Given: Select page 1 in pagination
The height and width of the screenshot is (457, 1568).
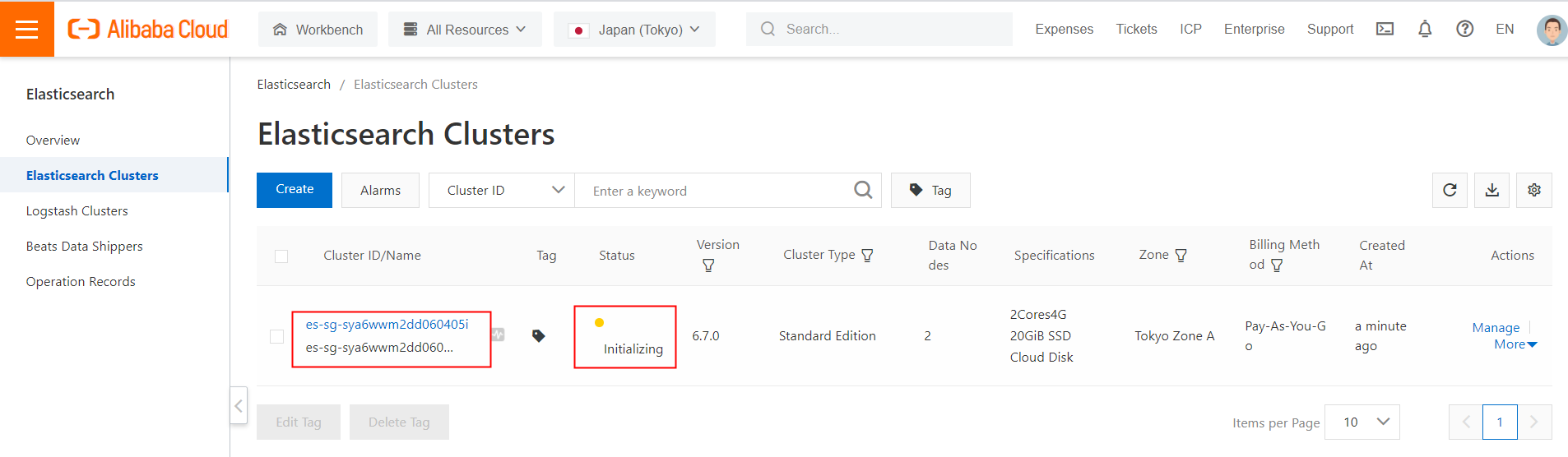Looking at the screenshot, I should pos(1500,422).
